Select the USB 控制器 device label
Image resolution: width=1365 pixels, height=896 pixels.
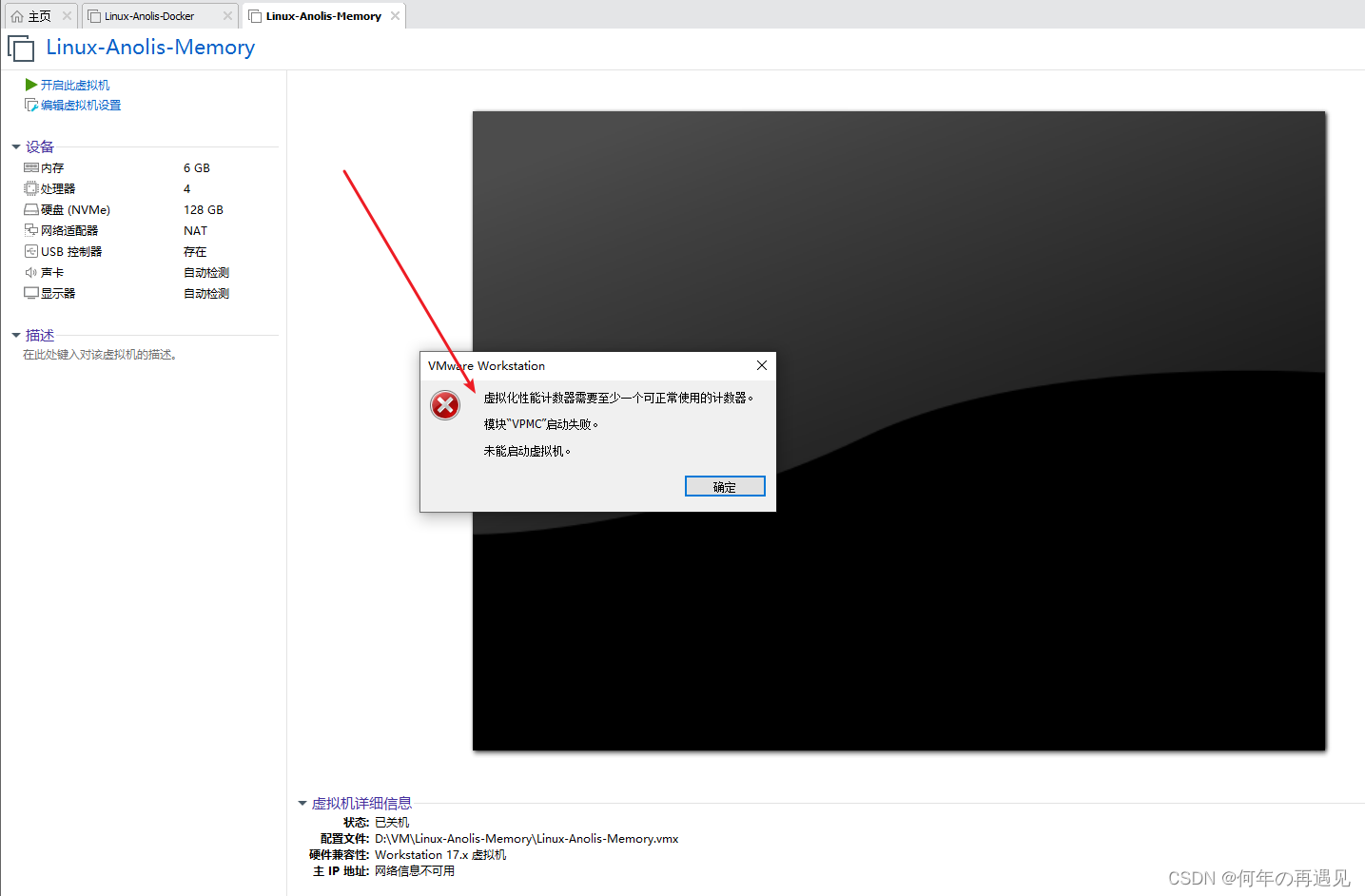71,251
